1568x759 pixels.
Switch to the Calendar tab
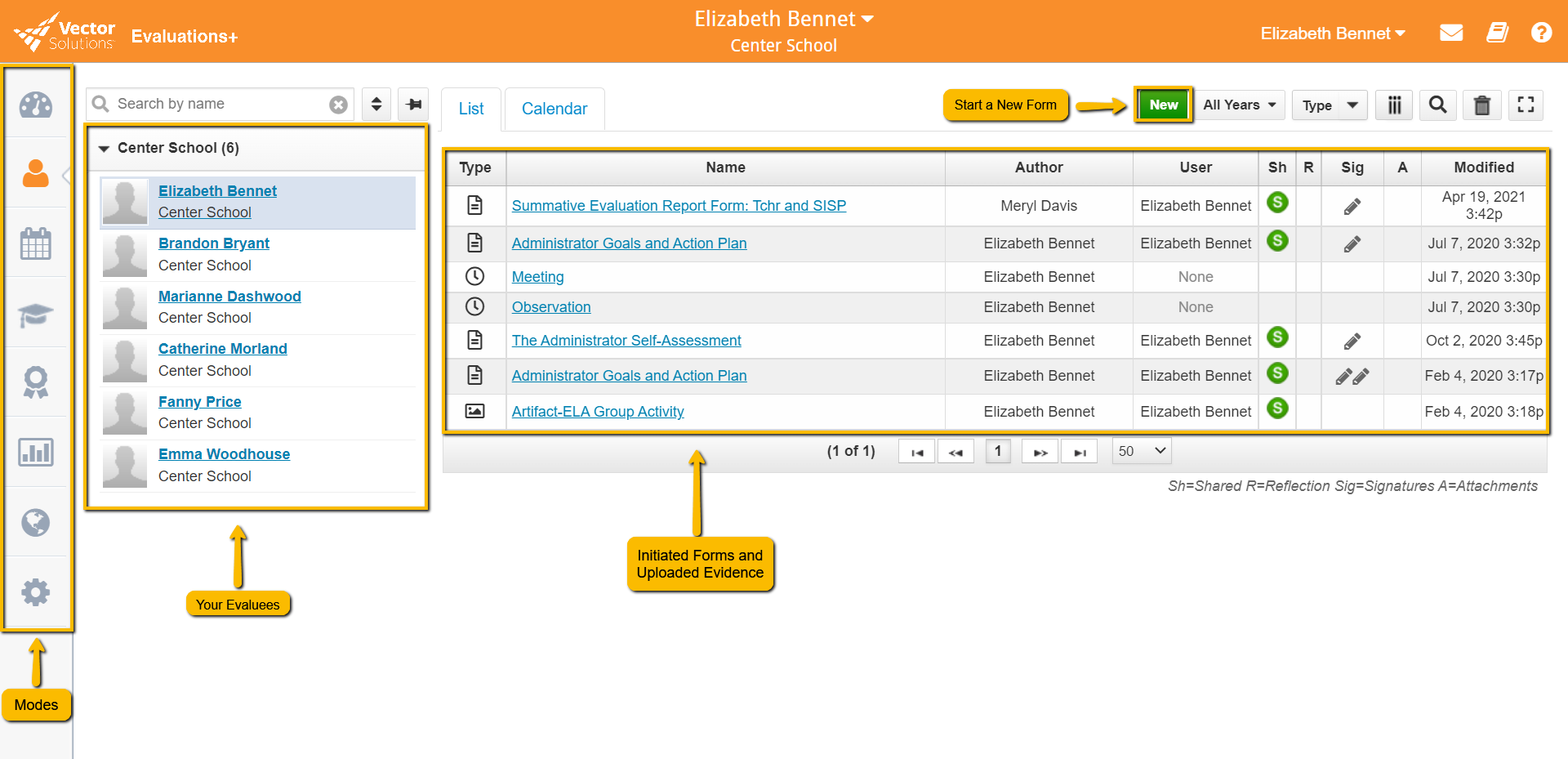[x=555, y=108]
